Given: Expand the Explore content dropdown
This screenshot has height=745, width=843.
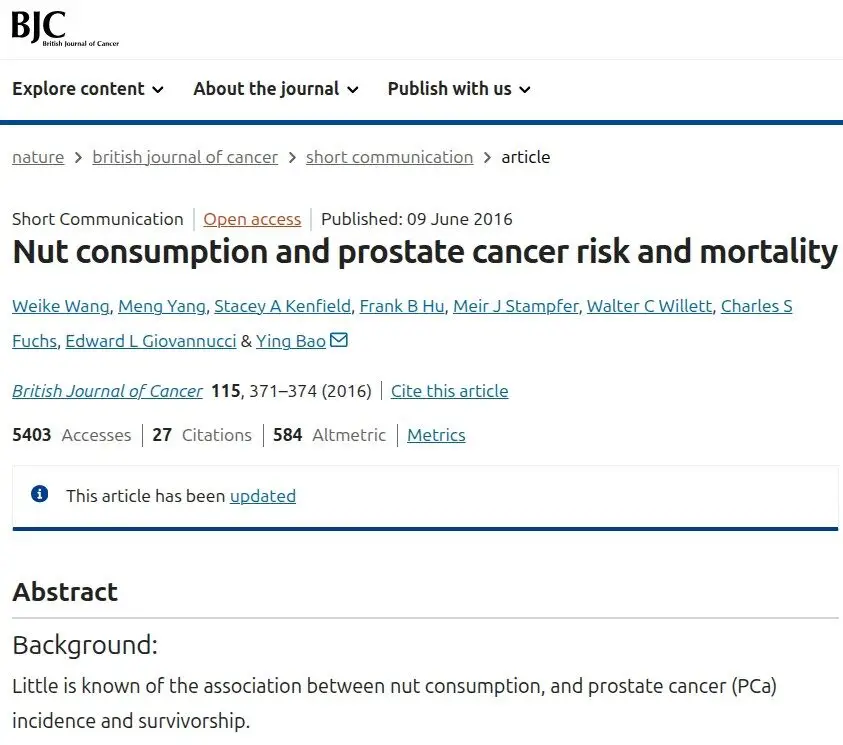Looking at the screenshot, I should [x=88, y=89].
